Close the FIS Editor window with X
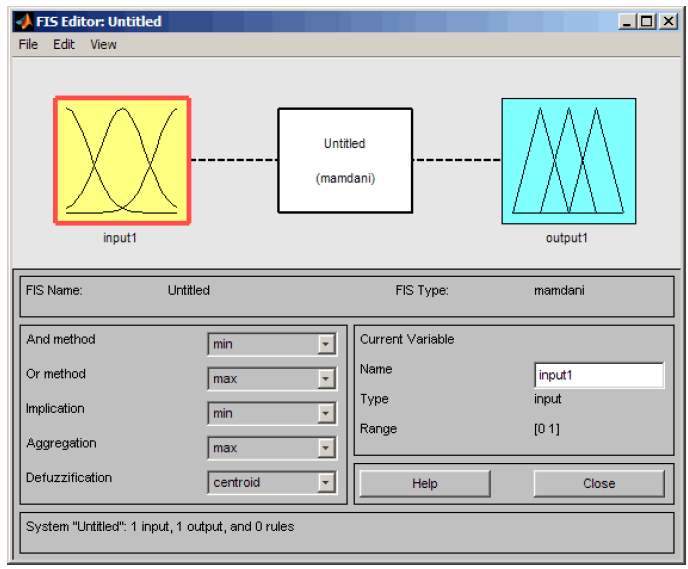Image resolution: width=688 pixels, height=569 pixels. coord(668,21)
